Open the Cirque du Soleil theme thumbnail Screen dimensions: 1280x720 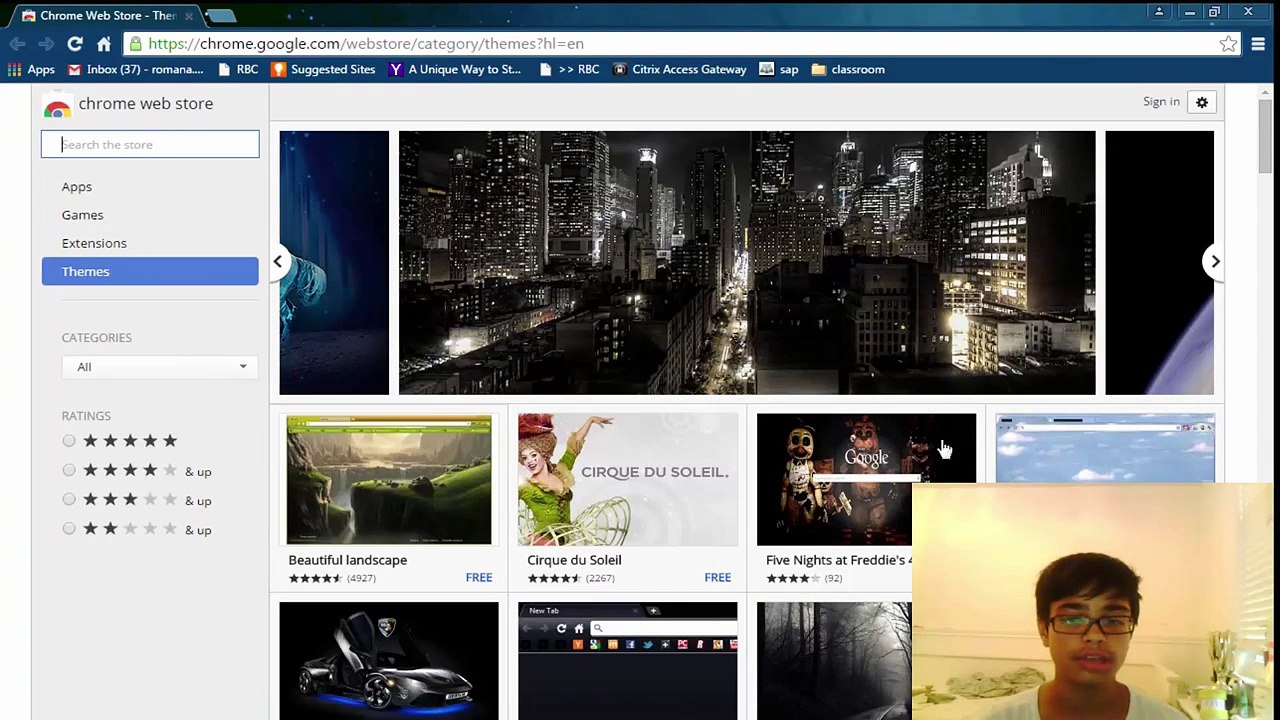(628, 480)
